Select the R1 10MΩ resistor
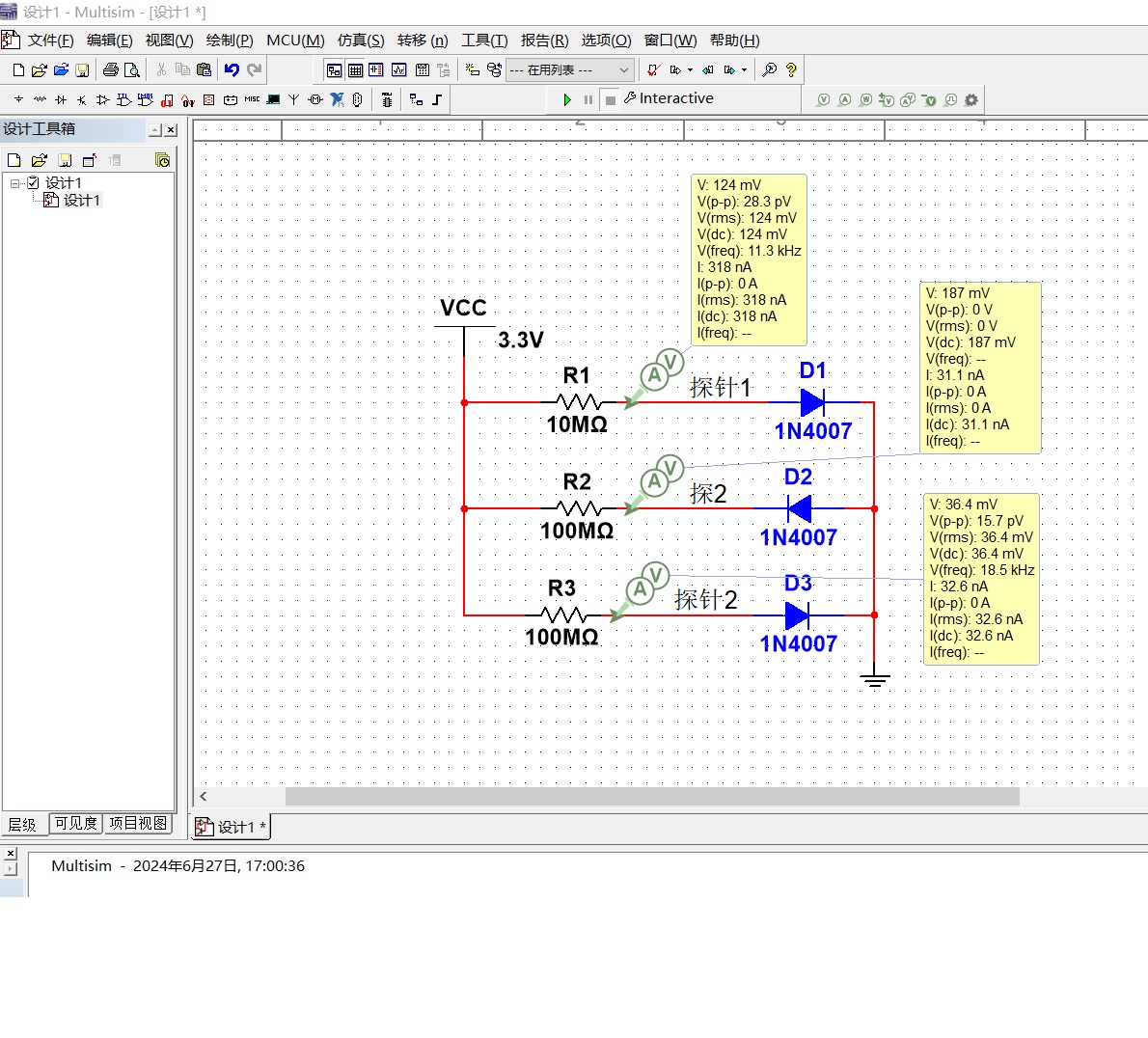Screen dimensions: 1148x1038 tap(579, 402)
